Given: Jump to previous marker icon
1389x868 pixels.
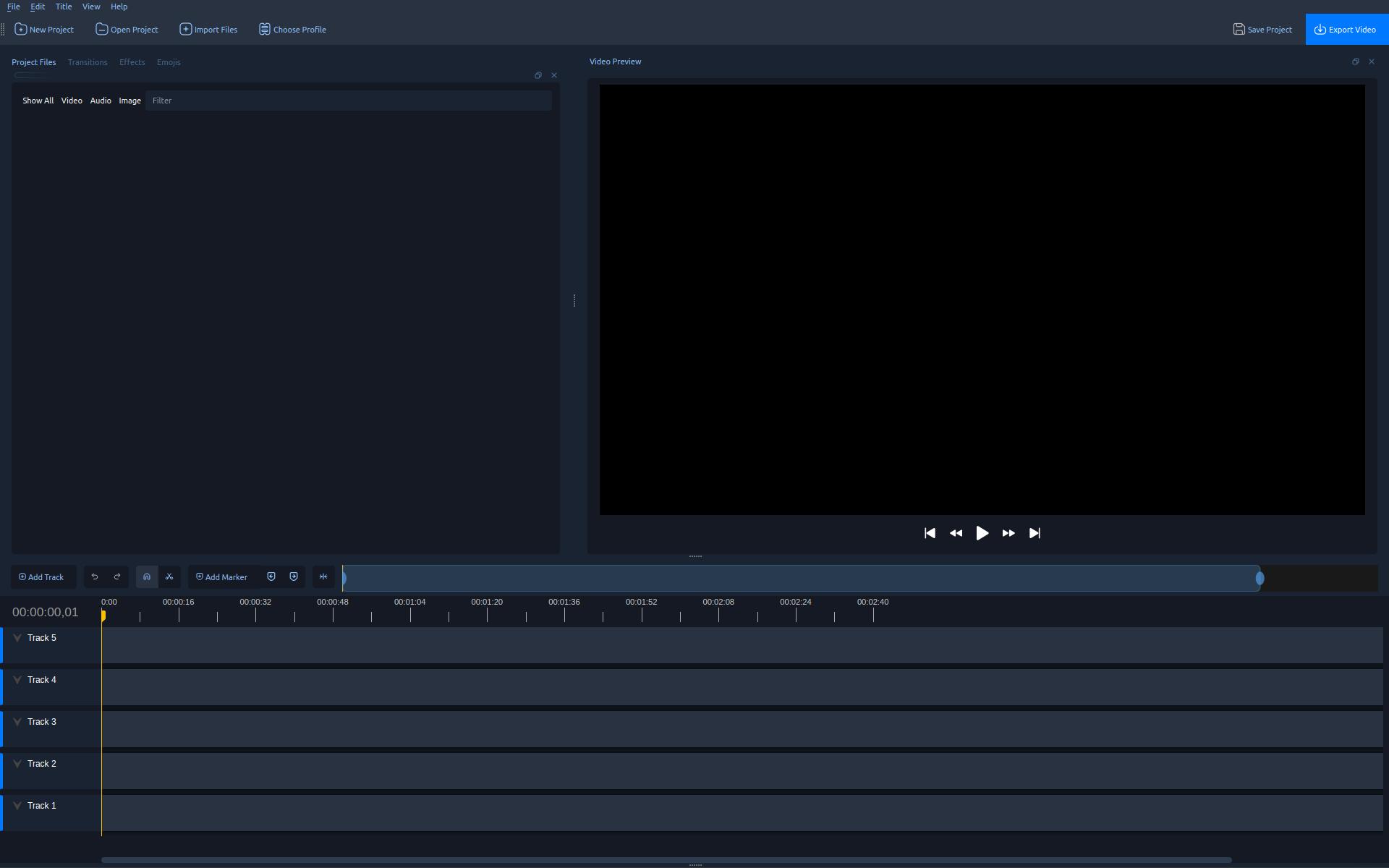Looking at the screenshot, I should pyautogui.click(x=271, y=576).
